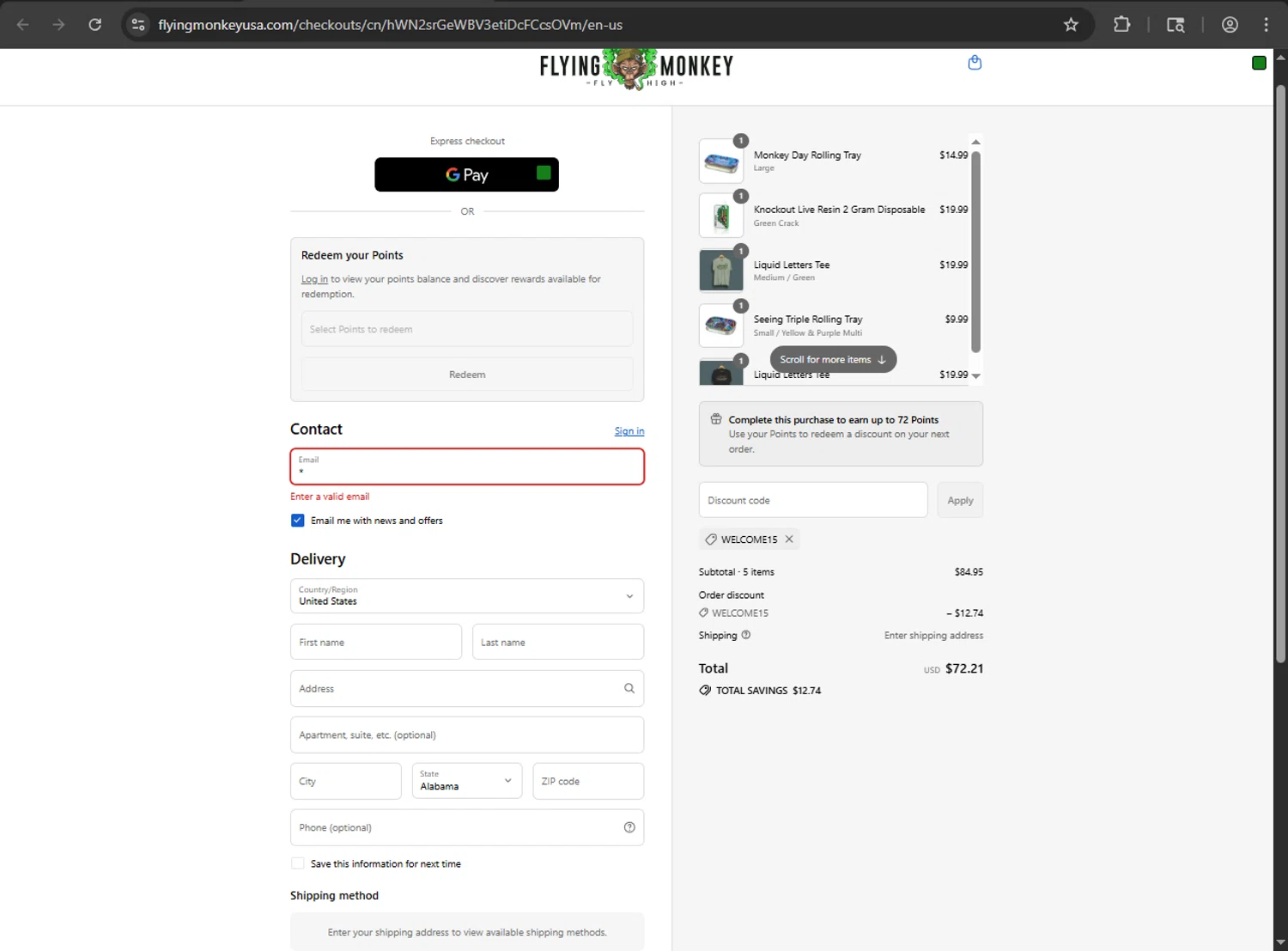Click the 'Subtotal · 5 items' text
This screenshot has width=1288, height=951.
[x=737, y=572]
